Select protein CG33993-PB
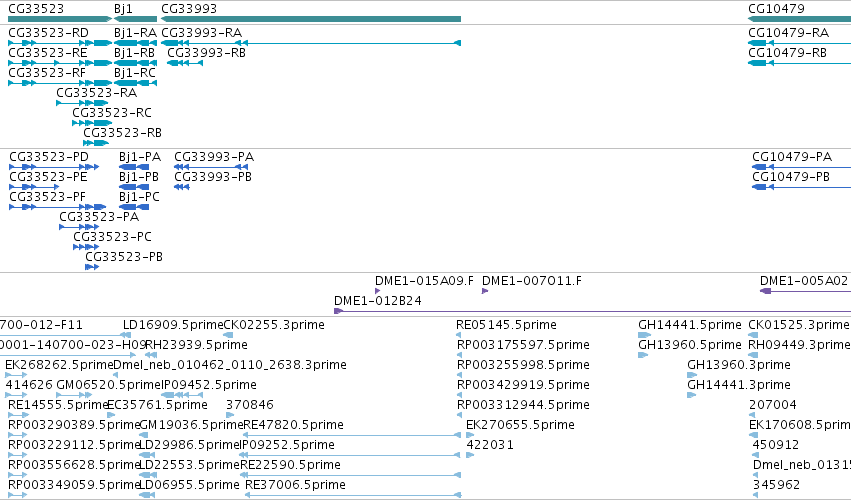 [x=182, y=187]
